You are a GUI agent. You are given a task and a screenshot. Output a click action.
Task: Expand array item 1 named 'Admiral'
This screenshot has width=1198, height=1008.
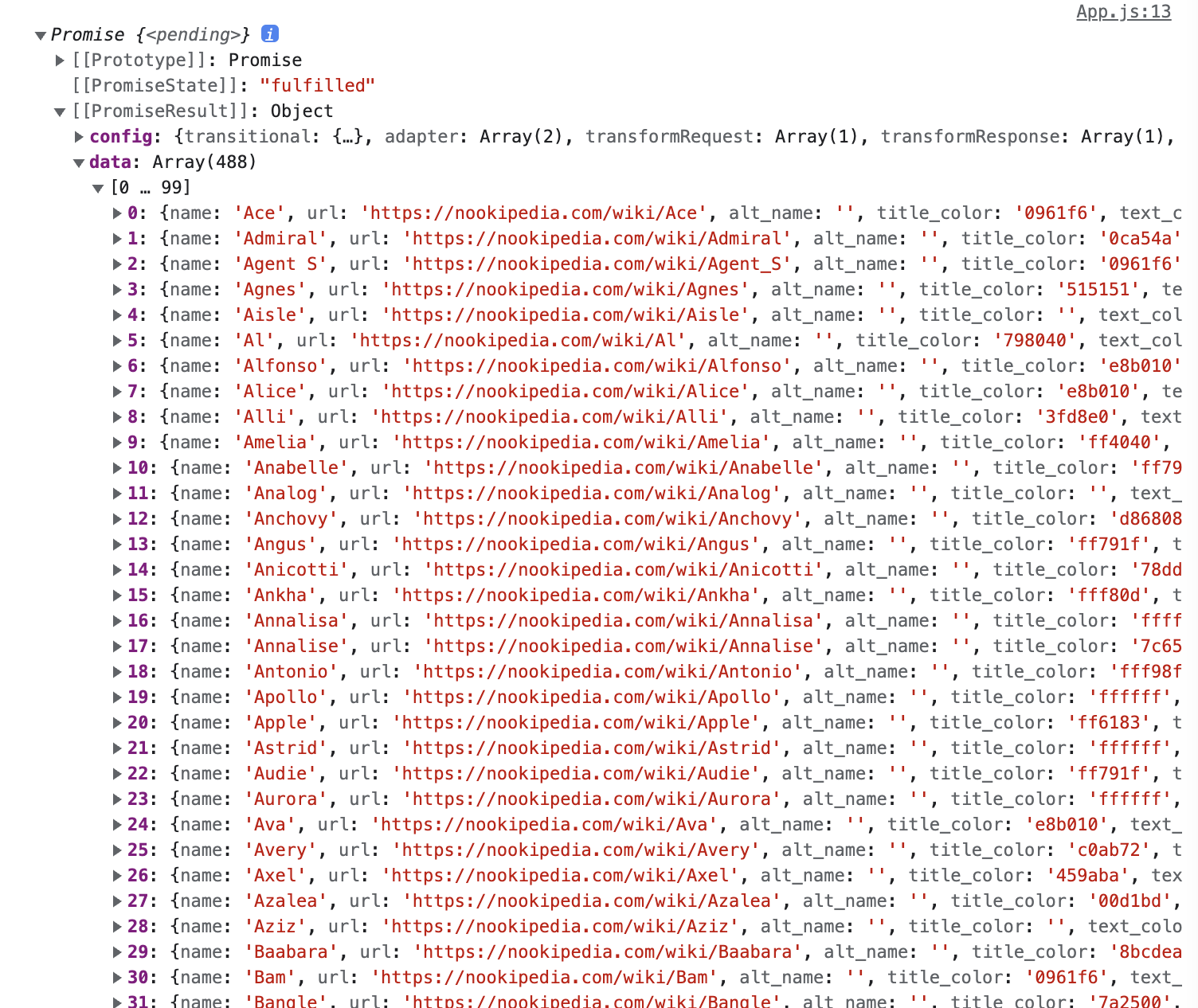(x=117, y=239)
